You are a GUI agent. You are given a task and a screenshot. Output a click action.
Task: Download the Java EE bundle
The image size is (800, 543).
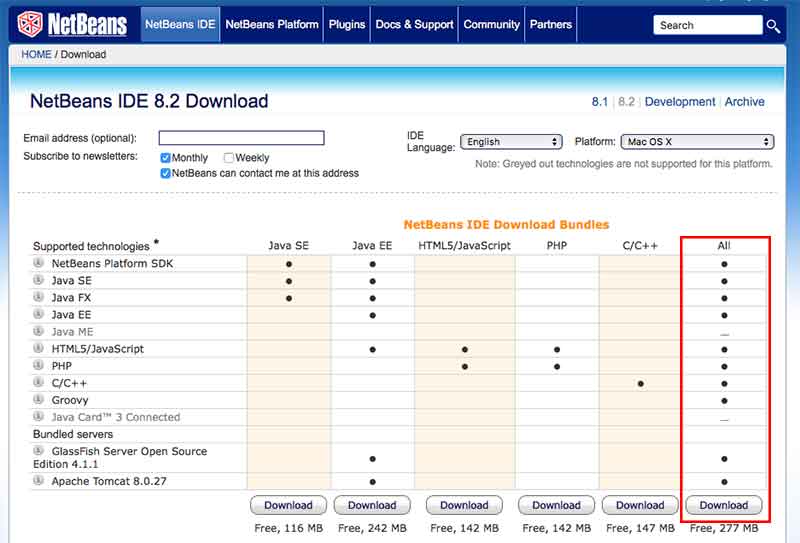(x=372, y=505)
